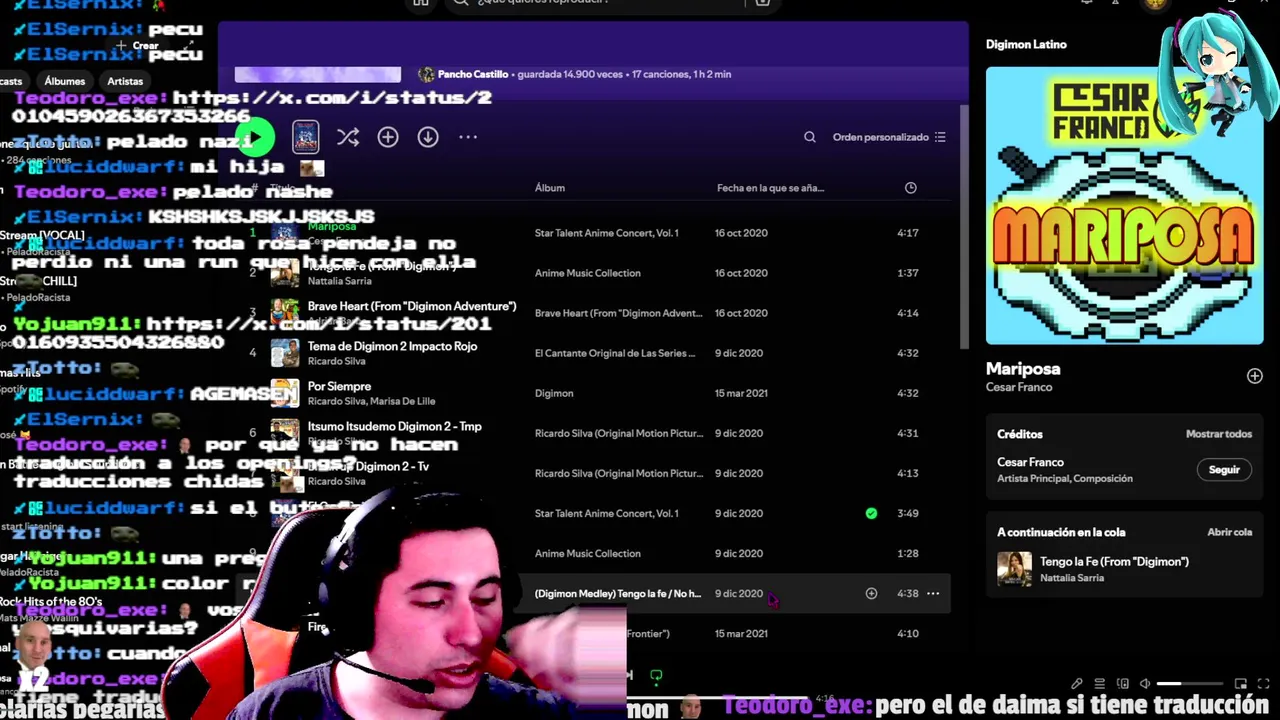Click the download playlist arrow icon
The image size is (1280, 720).
point(428,137)
